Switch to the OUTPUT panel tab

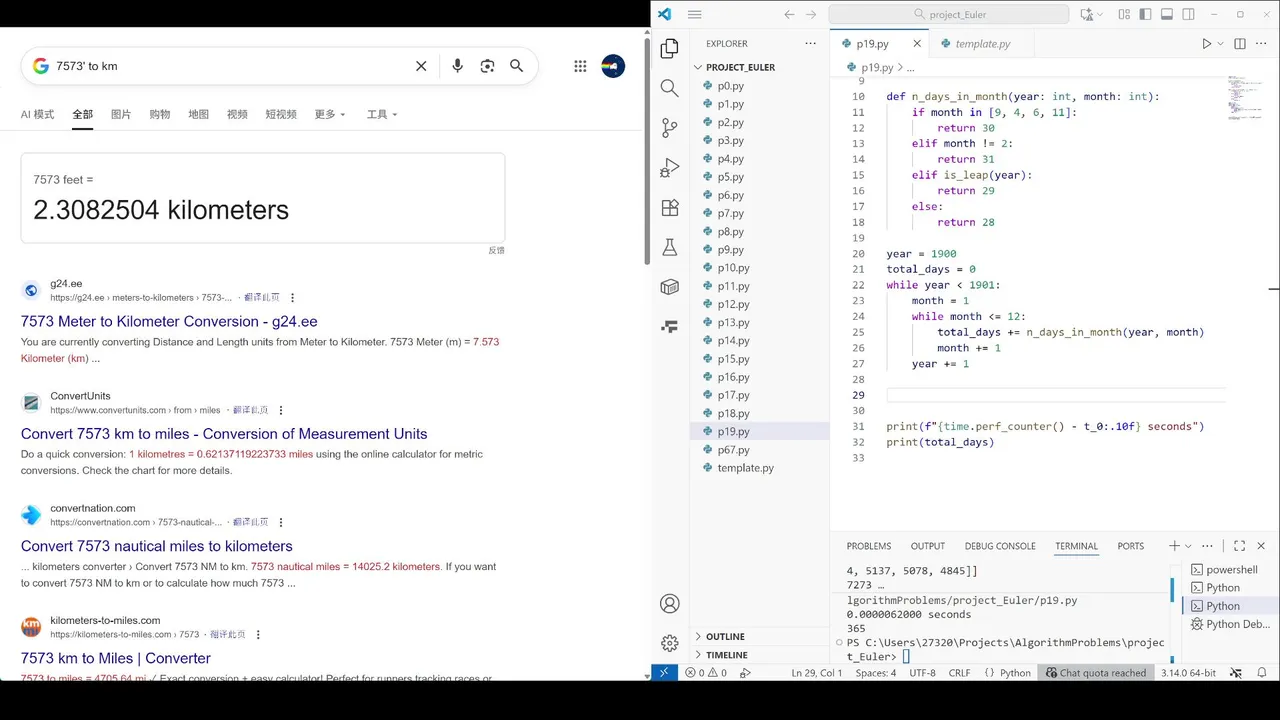(927, 546)
